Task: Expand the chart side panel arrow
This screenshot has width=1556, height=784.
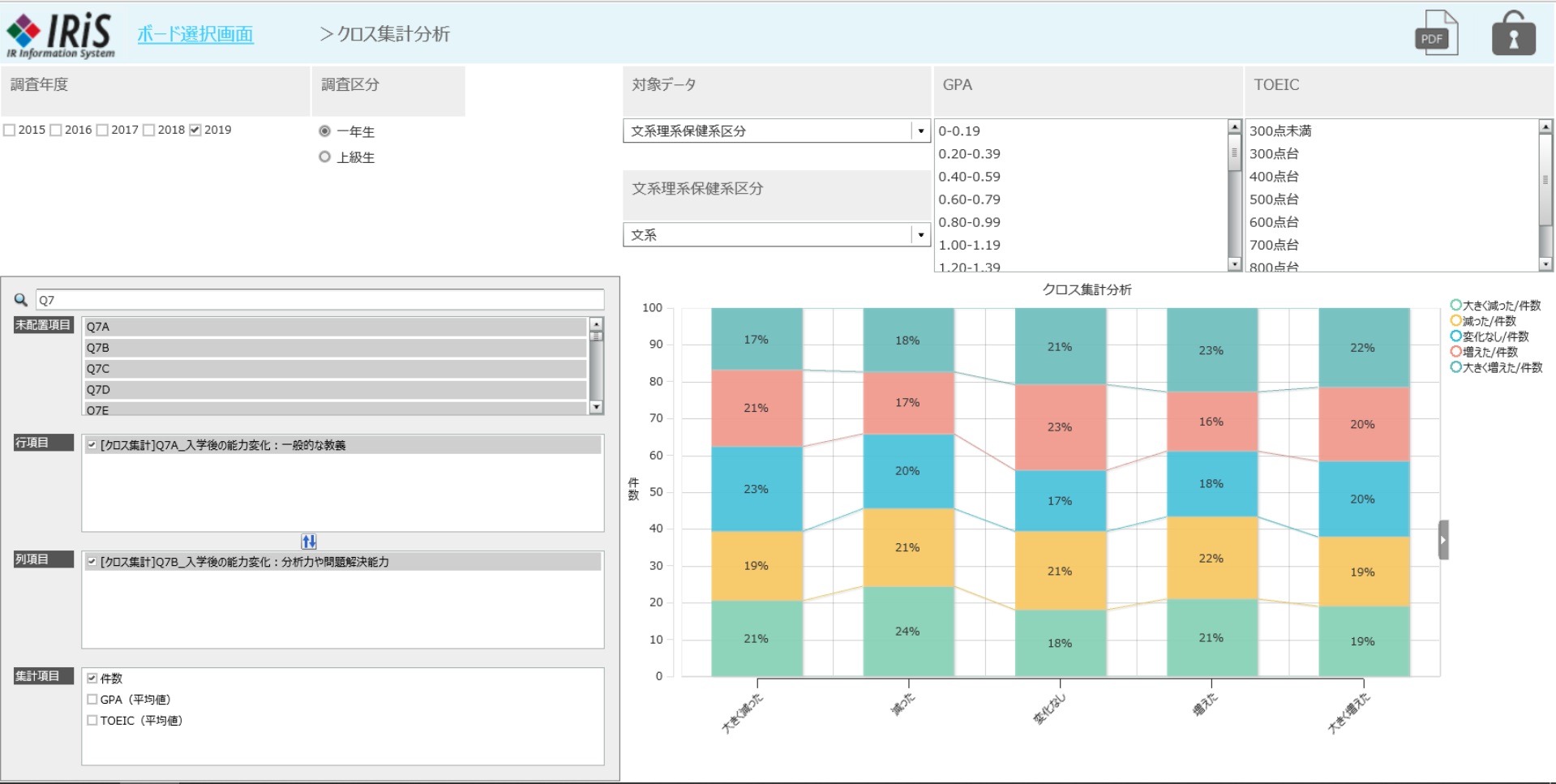Action: coord(1443,540)
